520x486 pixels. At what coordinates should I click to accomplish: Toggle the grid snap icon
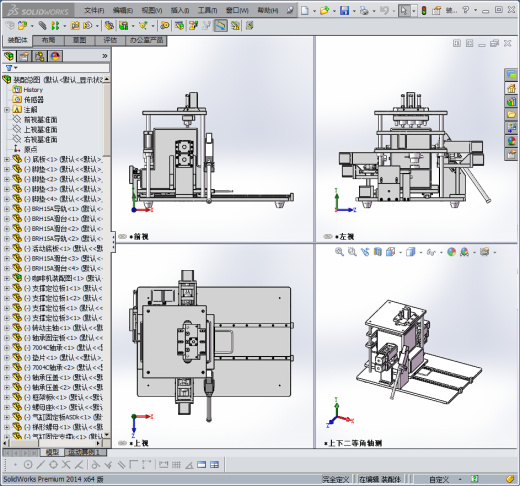[176, 465]
